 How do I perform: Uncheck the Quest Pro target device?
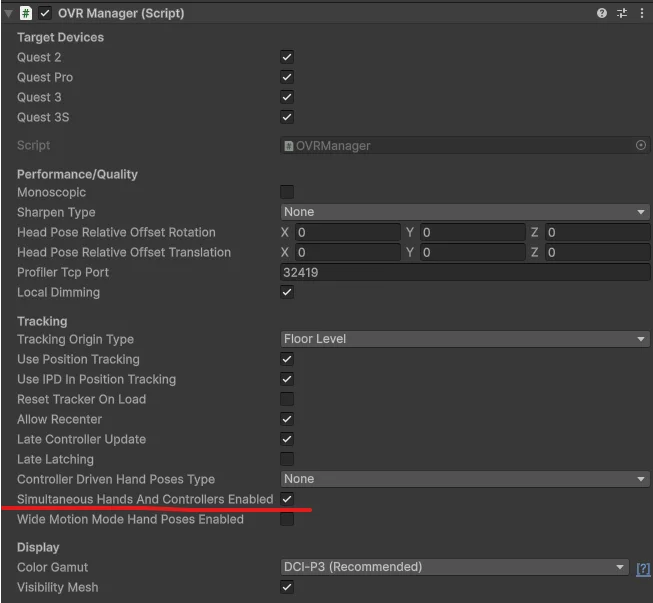click(287, 77)
